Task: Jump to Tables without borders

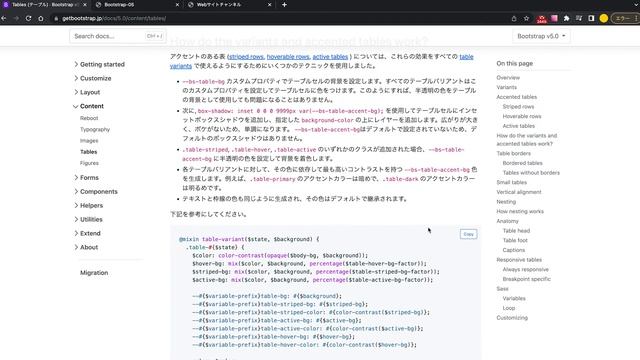Action: (x=531, y=173)
